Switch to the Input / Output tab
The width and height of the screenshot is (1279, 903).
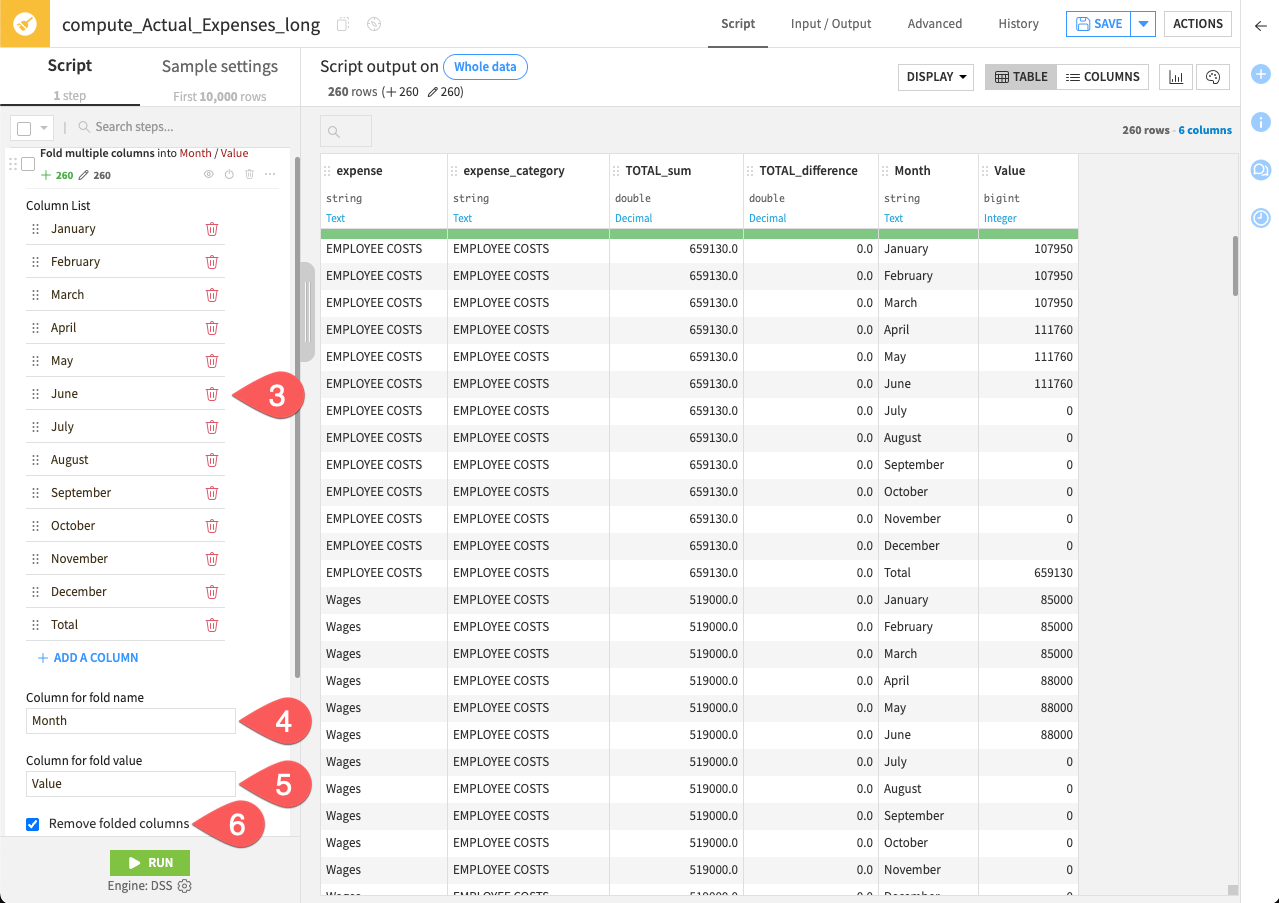coord(830,24)
